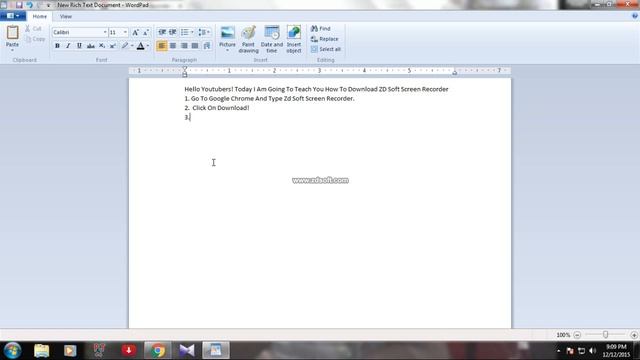
Task: Toggle Subscript formatting
Action: (102, 46)
